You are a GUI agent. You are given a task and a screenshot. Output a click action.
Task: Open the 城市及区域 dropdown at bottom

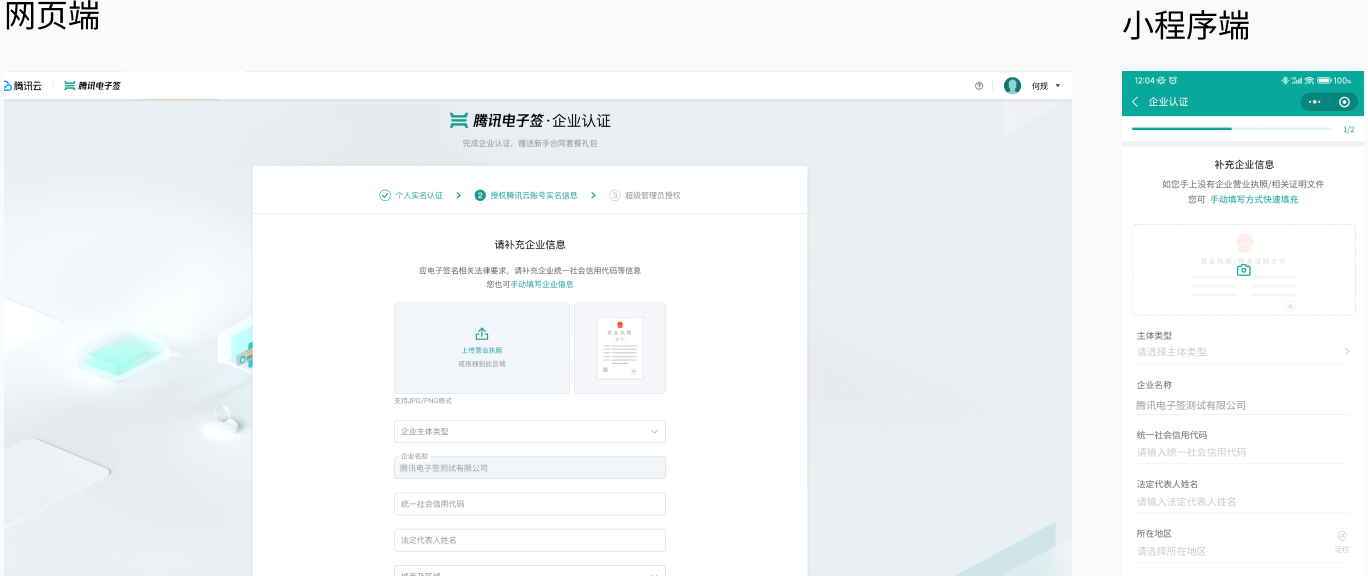(530, 572)
